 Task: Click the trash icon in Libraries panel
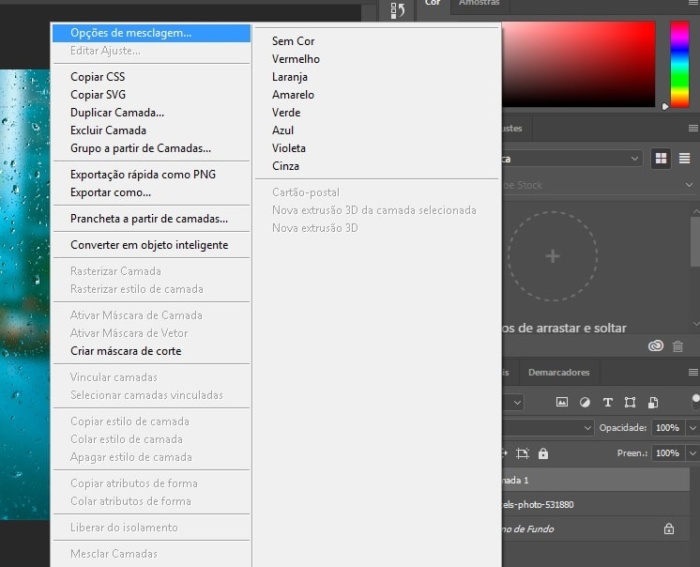point(678,346)
